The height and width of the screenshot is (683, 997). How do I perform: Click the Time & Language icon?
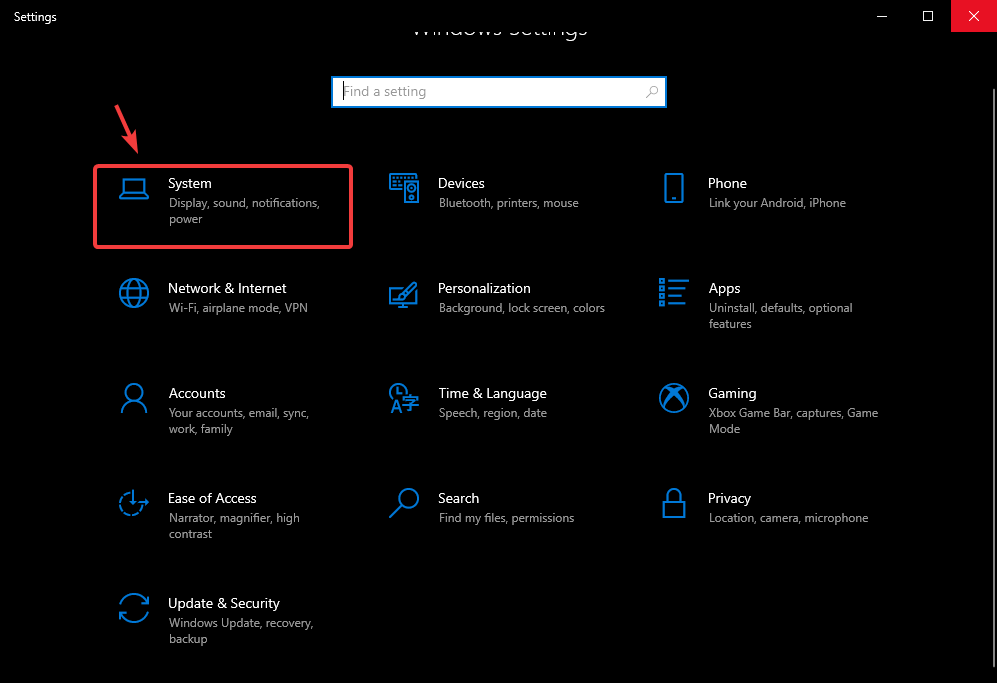(404, 398)
